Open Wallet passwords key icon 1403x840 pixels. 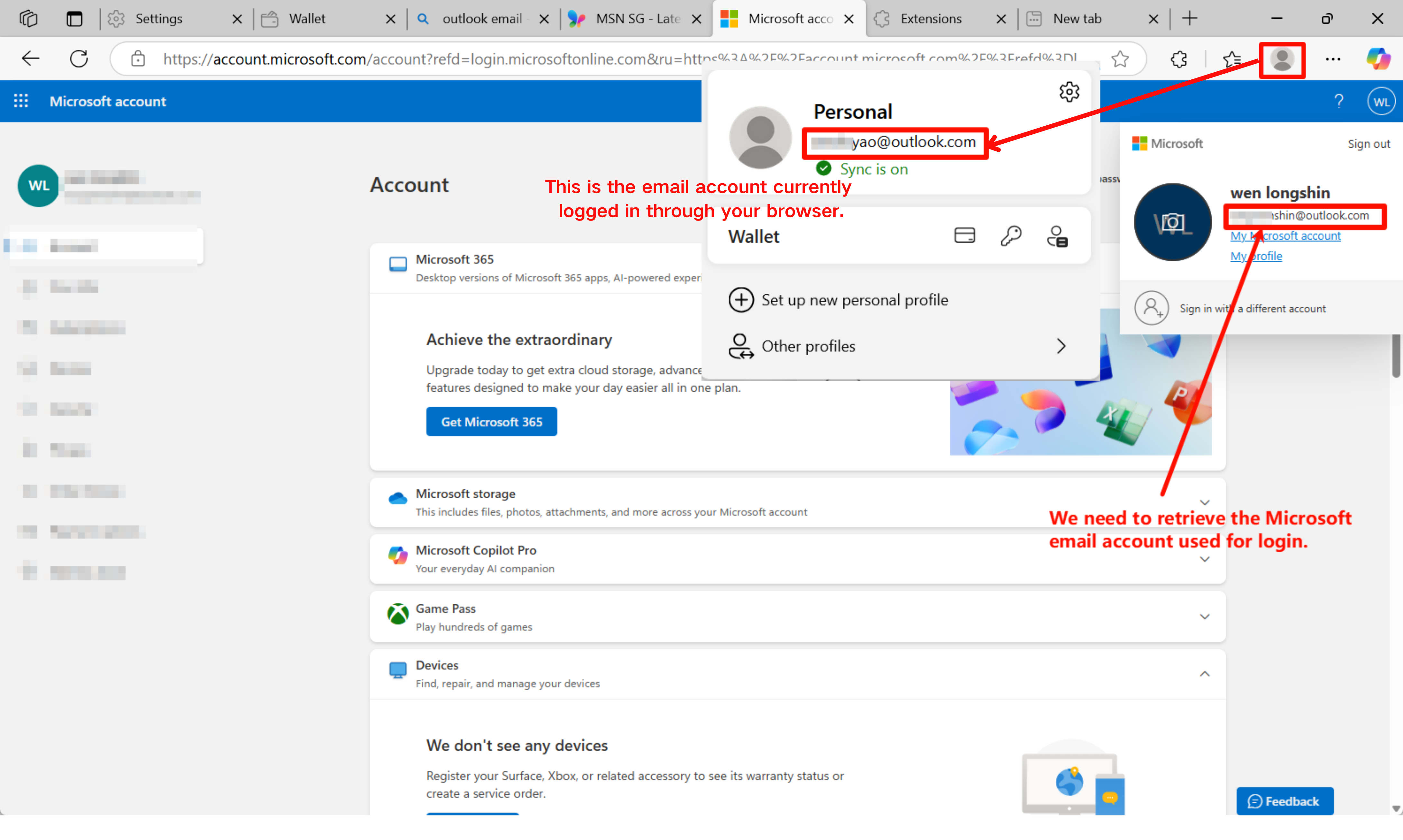pyautogui.click(x=1011, y=235)
